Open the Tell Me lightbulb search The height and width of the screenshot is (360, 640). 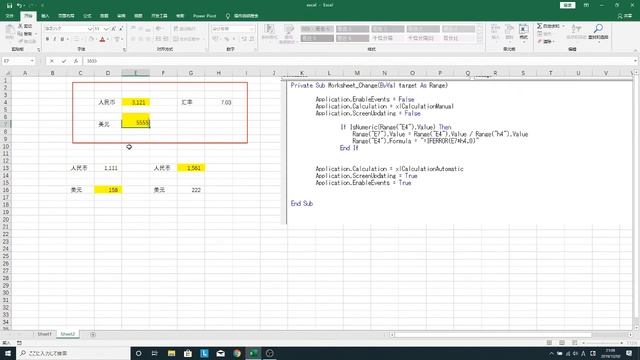pyautogui.click(x=228, y=16)
